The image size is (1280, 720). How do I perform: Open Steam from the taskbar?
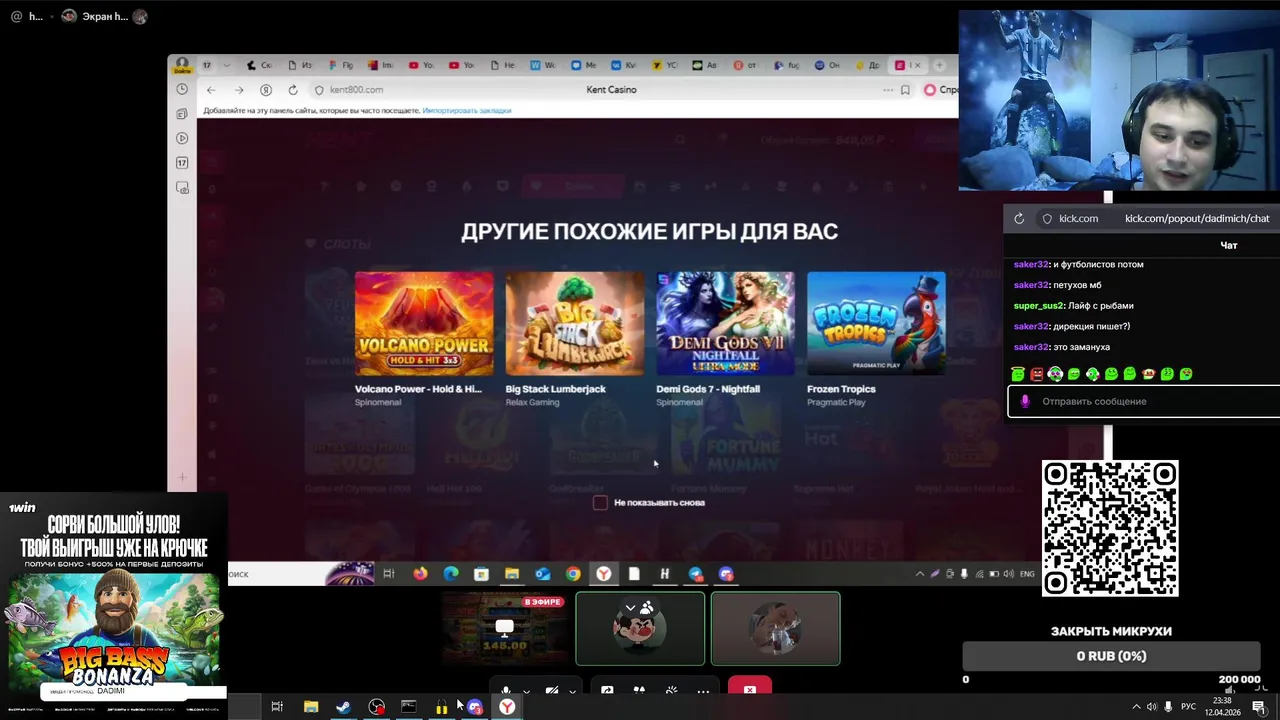point(343,707)
